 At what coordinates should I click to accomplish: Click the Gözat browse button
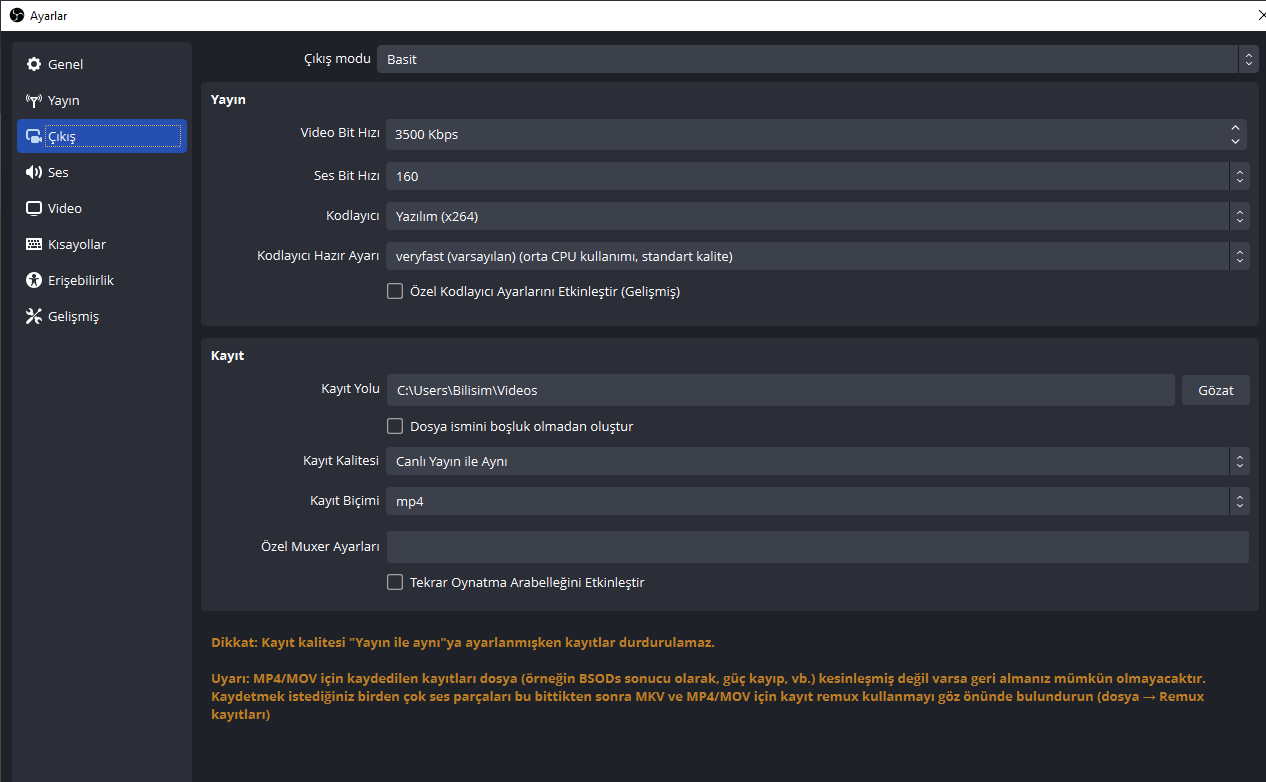(1216, 390)
